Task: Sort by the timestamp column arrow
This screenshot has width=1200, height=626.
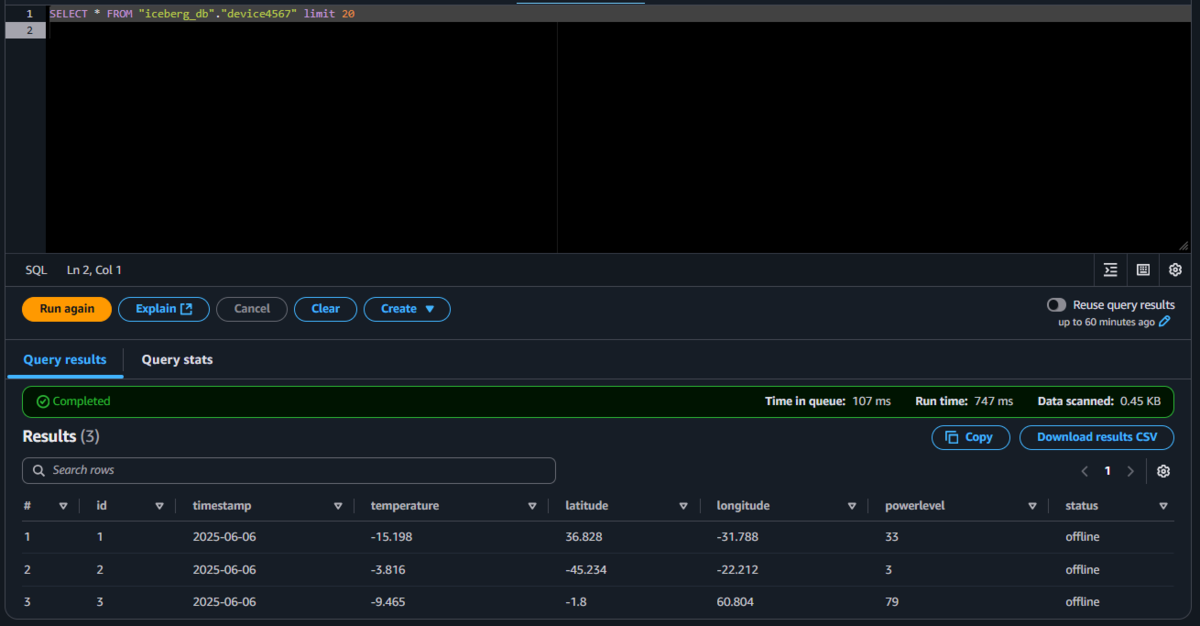Action: click(x=338, y=506)
